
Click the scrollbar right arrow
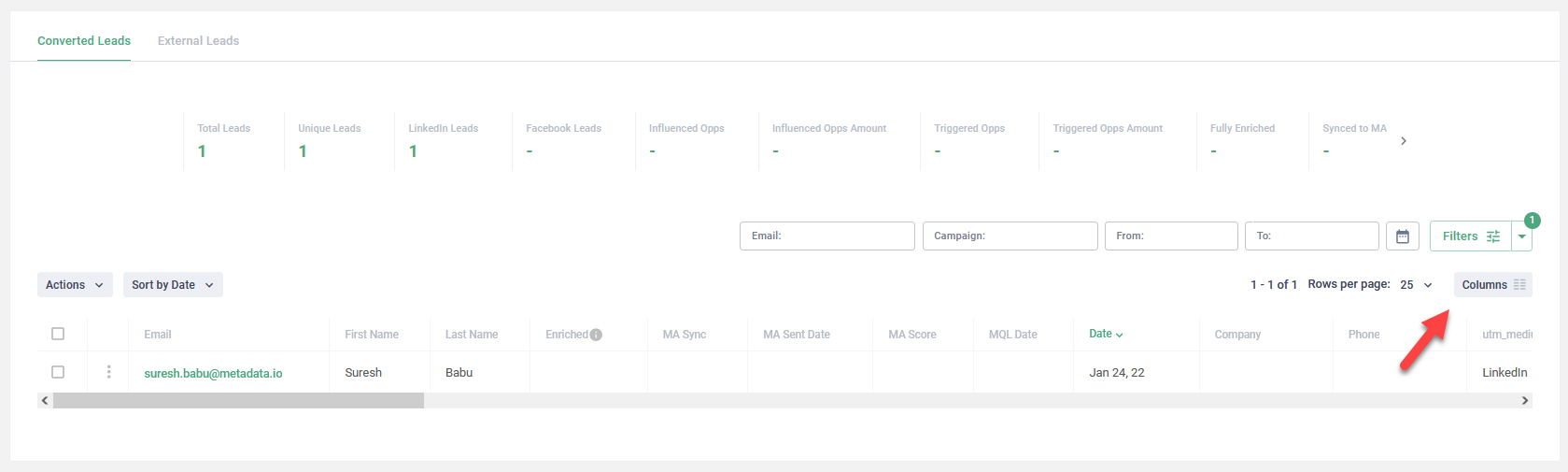point(1524,401)
